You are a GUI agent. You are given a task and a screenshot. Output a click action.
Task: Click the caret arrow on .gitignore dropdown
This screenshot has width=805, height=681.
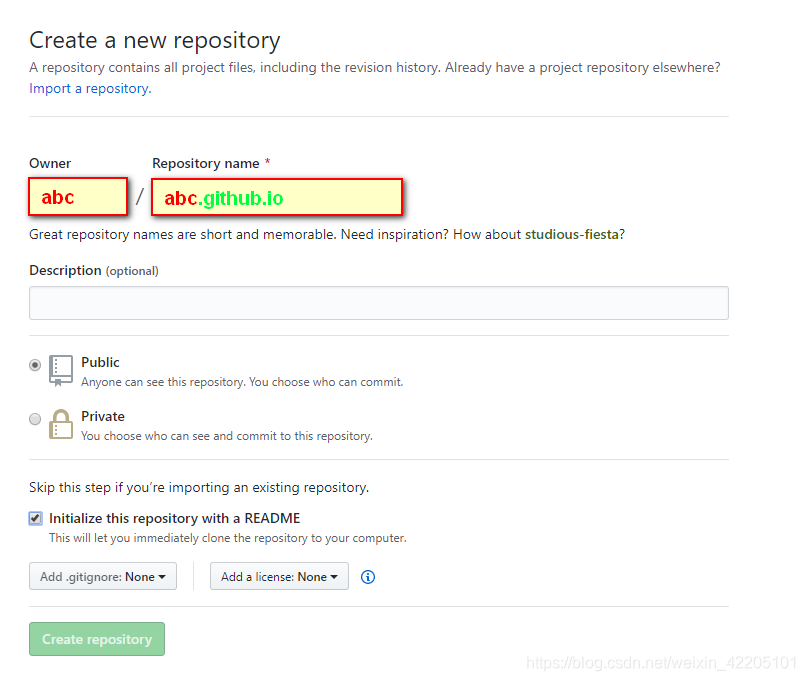click(x=162, y=577)
